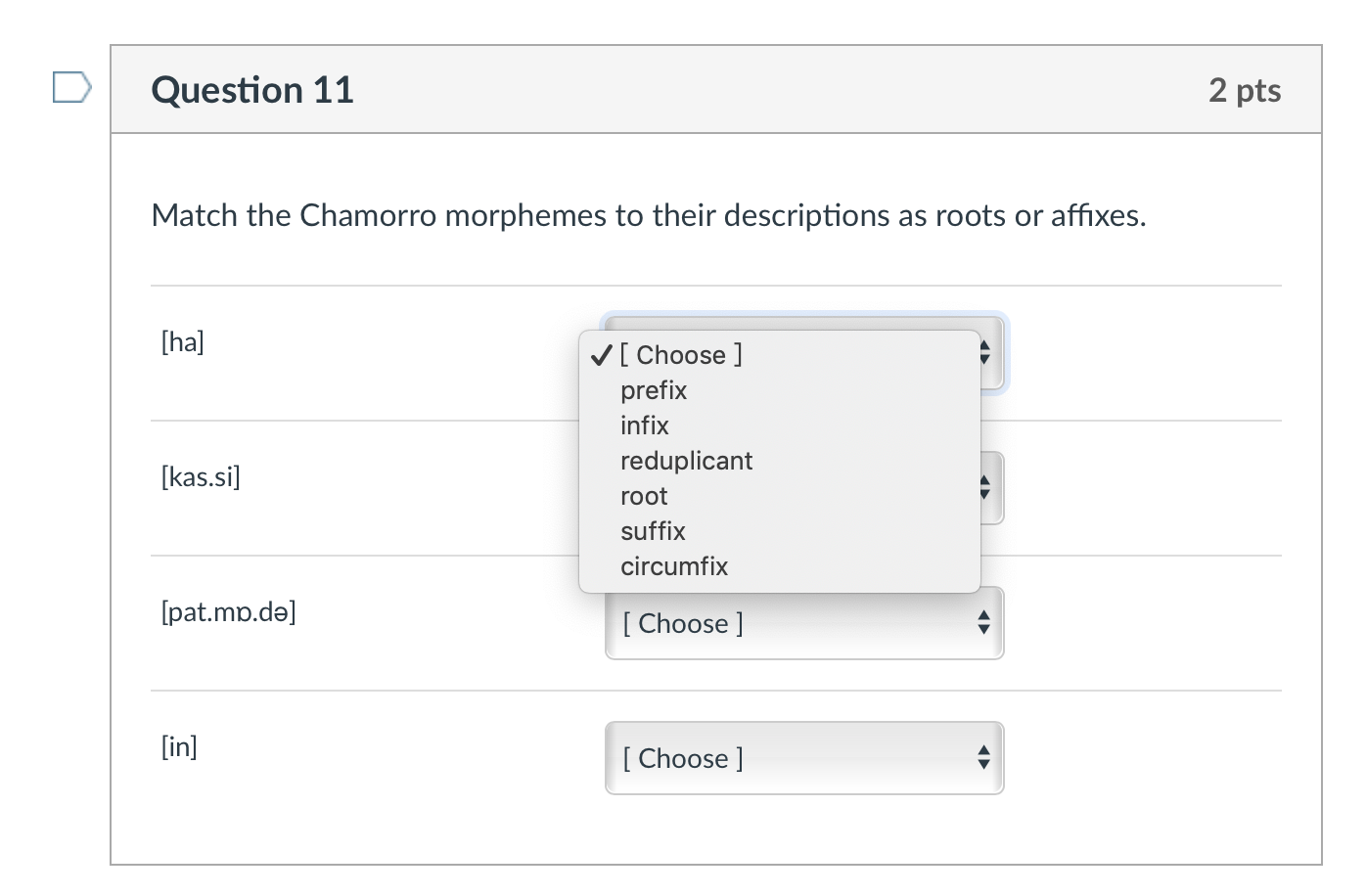The height and width of the screenshot is (896, 1366).
Task: Click the 'Question 11' heading
Action: 252,90
